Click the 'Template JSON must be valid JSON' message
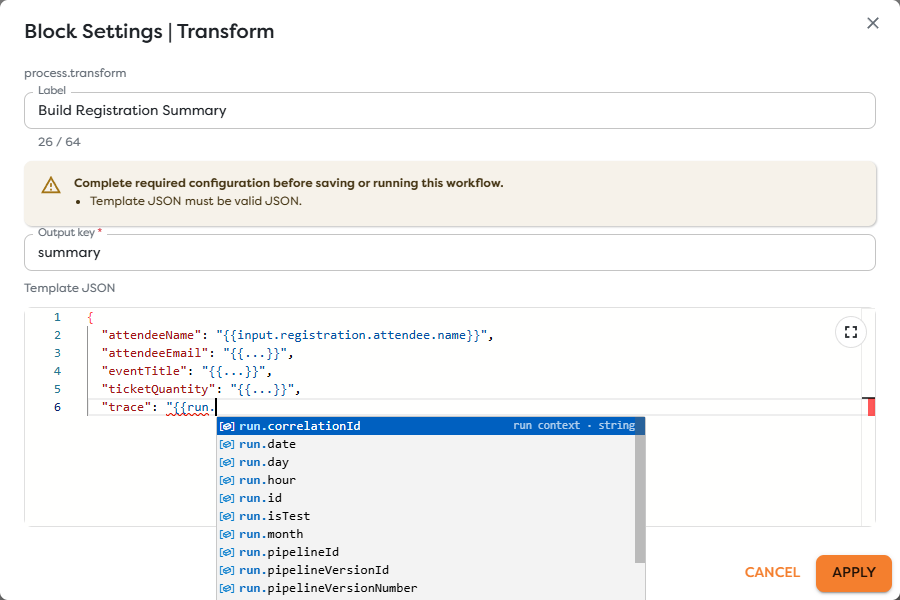Screen dimensions: 900x600 point(196,201)
